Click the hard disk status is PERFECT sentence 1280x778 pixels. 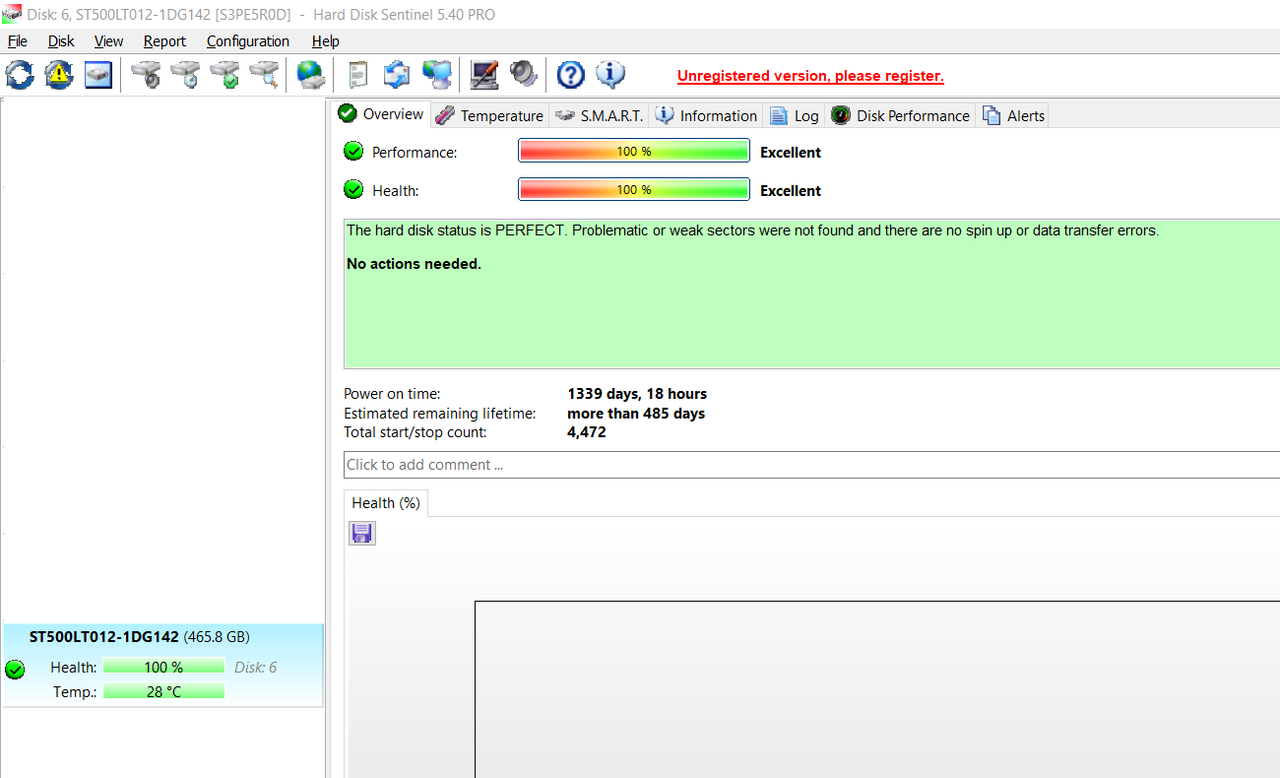pyautogui.click(x=753, y=230)
